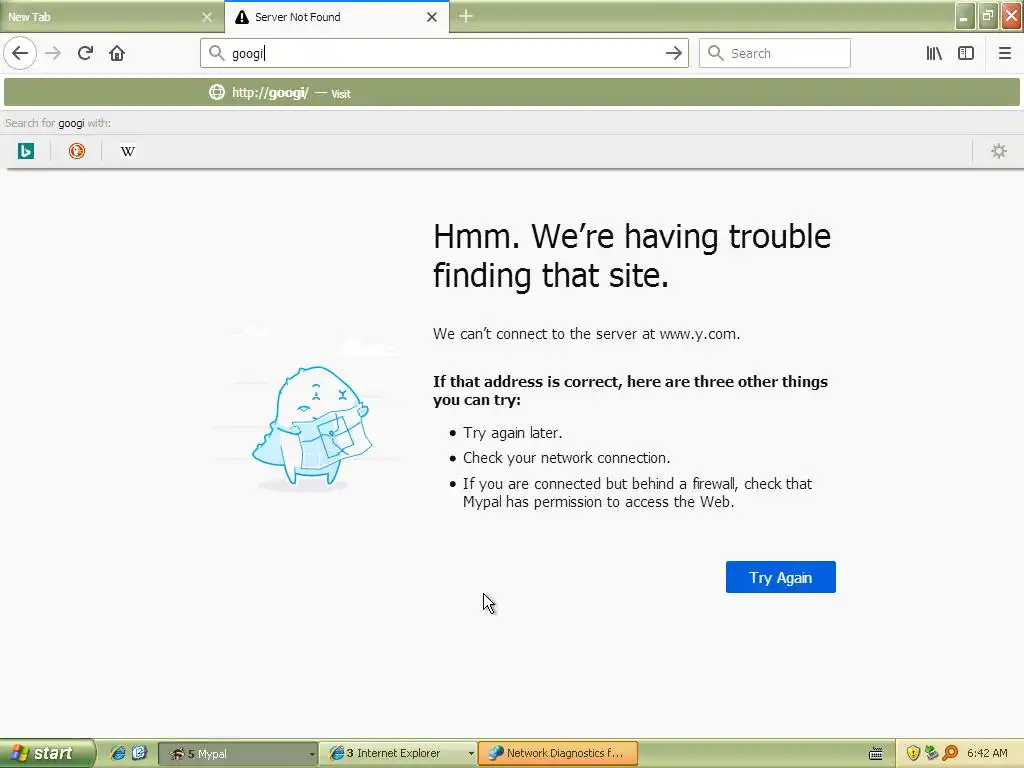1024x768 pixels.
Task: Click the 6:42 AM clock
Action: pyautogui.click(x=987, y=754)
